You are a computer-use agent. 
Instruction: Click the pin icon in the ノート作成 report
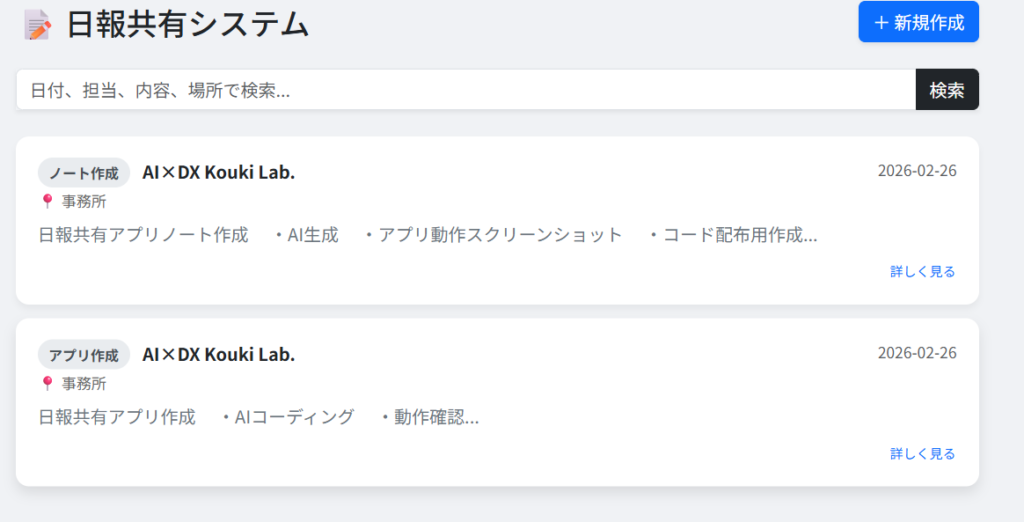pyautogui.click(x=47, y=201)
